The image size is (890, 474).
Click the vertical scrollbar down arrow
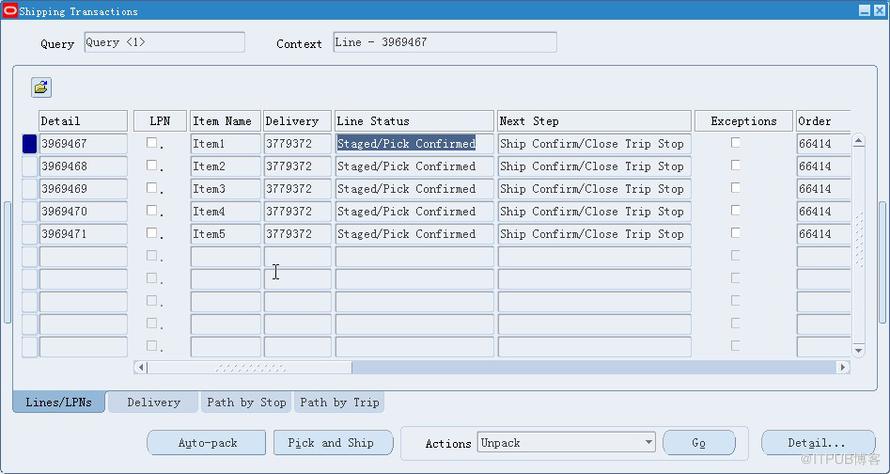pos(858,351)
